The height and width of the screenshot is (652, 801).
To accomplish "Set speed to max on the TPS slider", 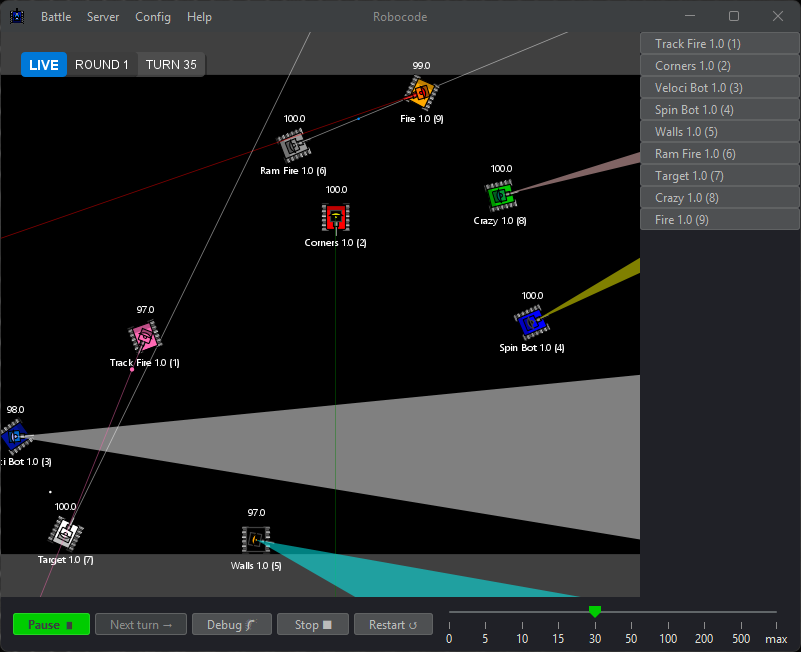I will pos(776,639).
